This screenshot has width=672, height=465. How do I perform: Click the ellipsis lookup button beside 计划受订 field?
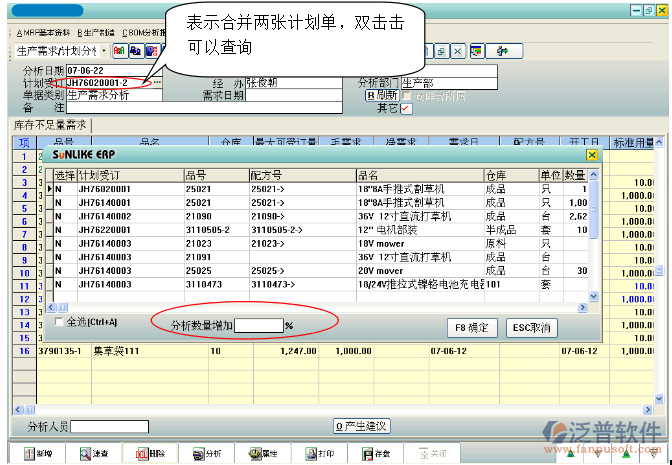158,82
